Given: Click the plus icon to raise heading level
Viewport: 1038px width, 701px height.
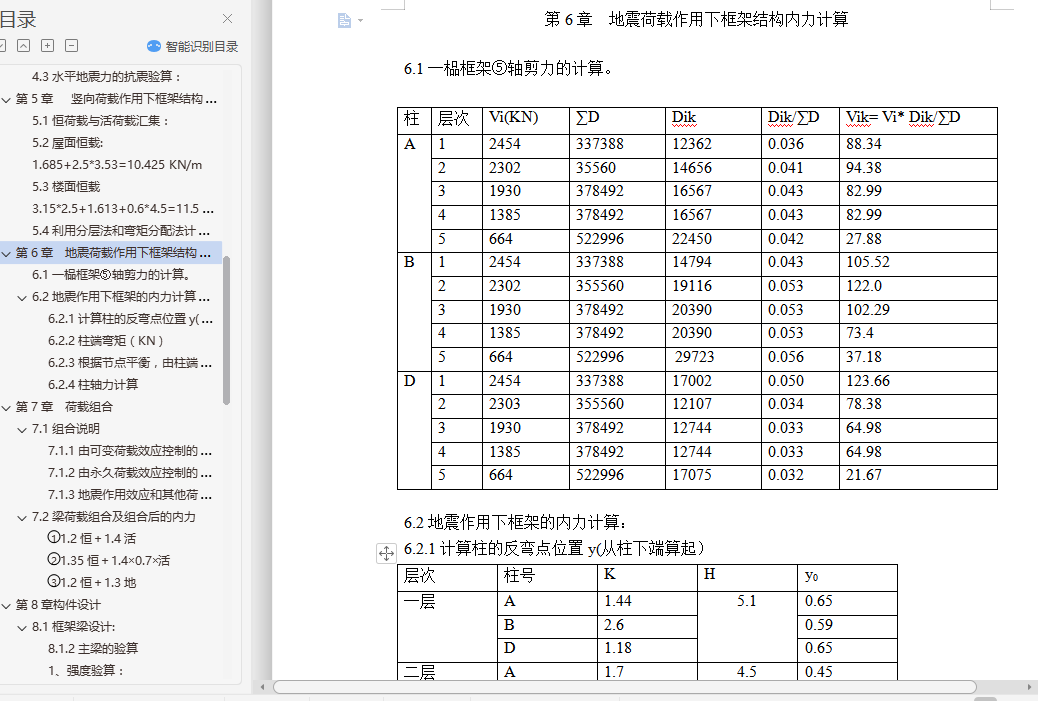Looking at the screenshot, I should (x=48, y=46).
